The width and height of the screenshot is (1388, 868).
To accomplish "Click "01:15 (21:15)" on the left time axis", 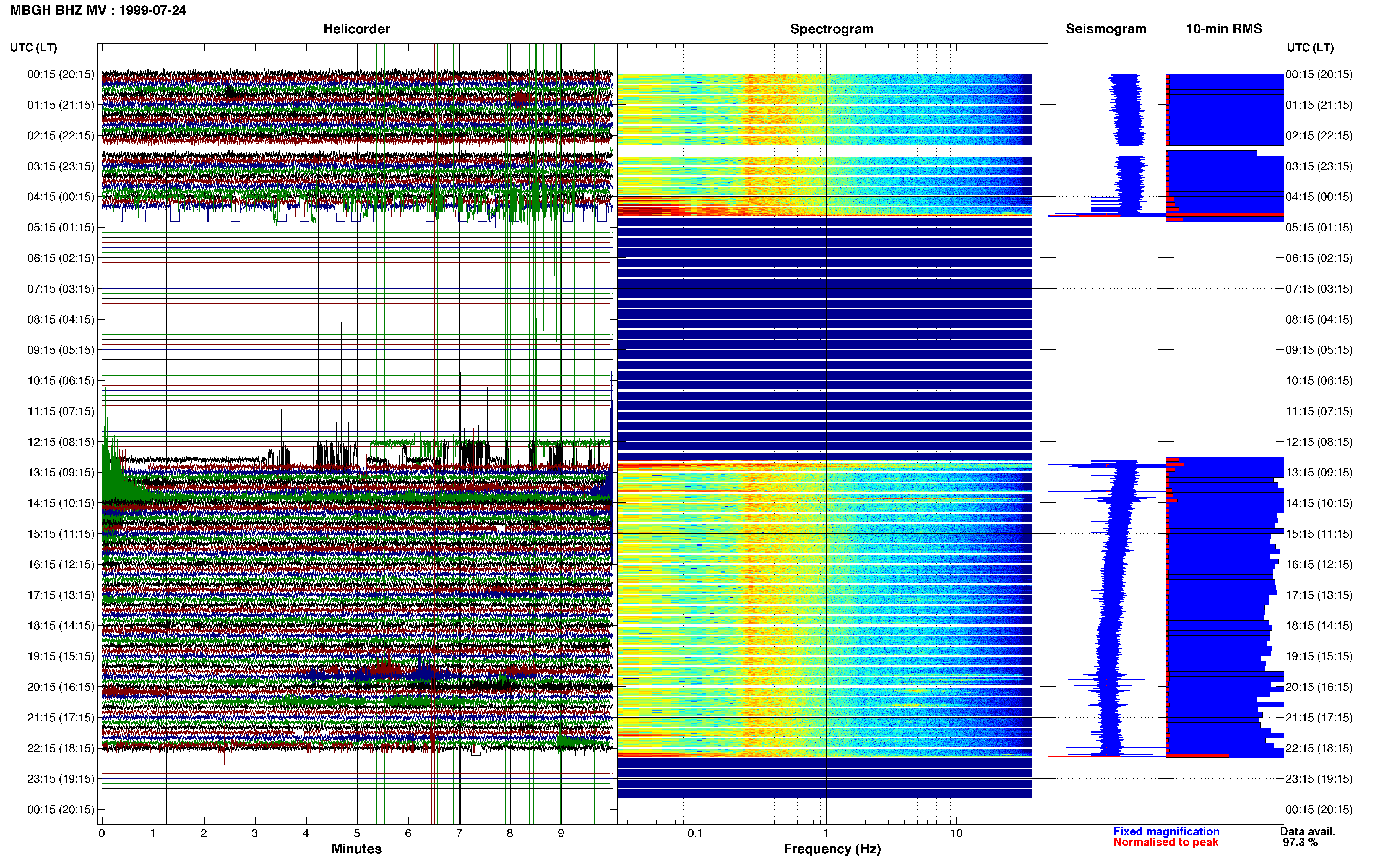I will coord(61,105).
